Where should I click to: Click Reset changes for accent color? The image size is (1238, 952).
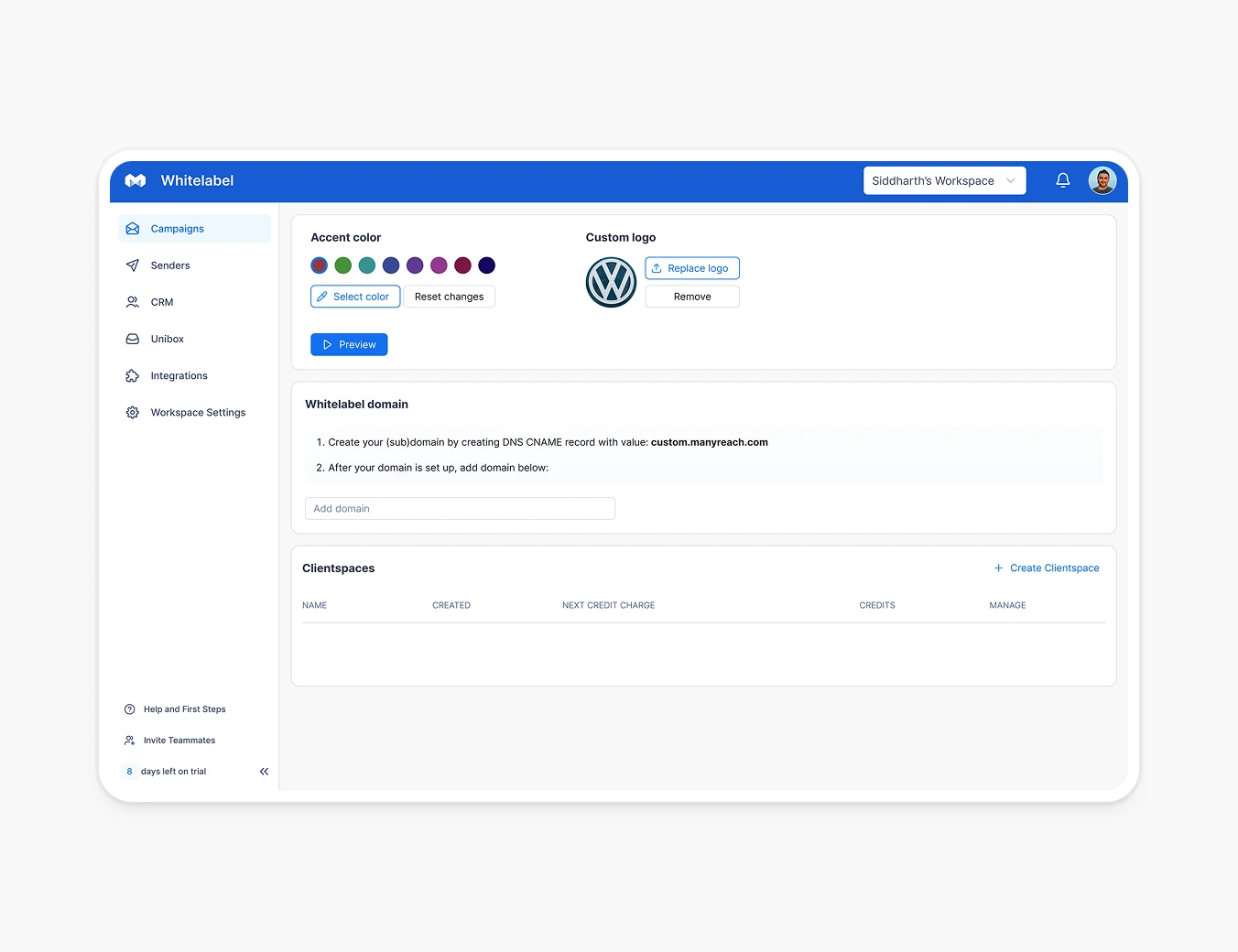coord(449,296)
